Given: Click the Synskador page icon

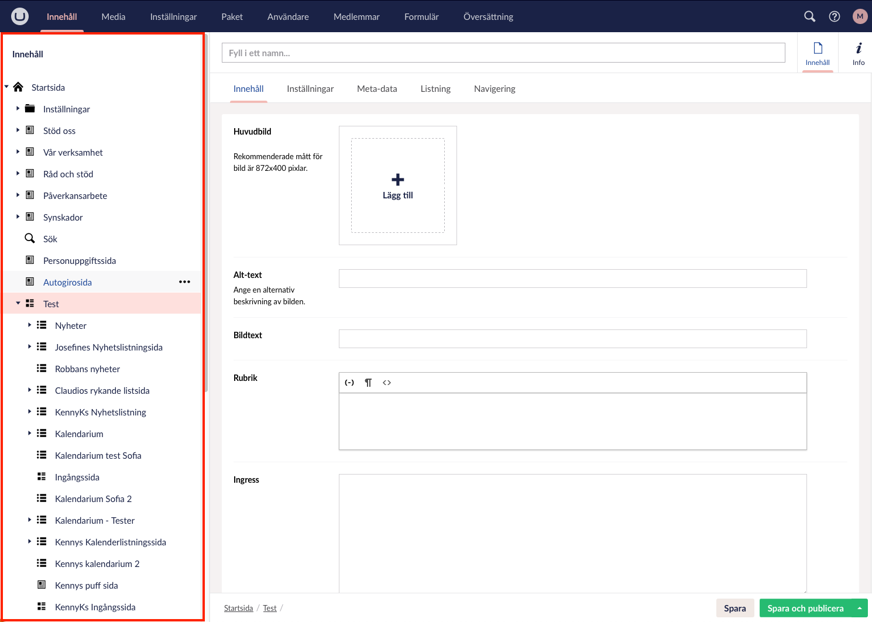Looking at the screenshot, I should click(30, 216).
